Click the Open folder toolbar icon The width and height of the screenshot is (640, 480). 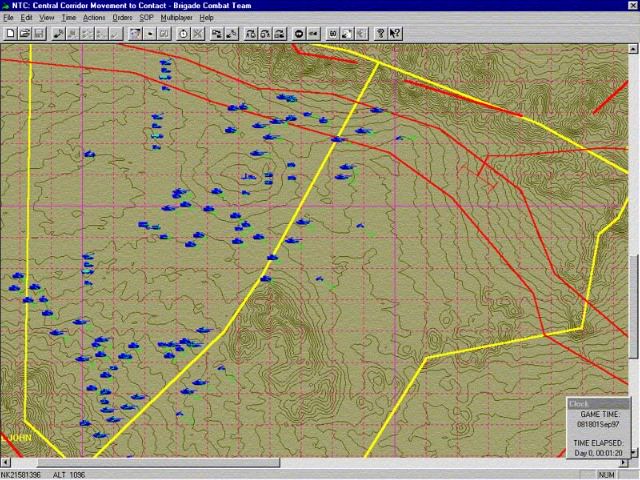click(x=24, y=33)
